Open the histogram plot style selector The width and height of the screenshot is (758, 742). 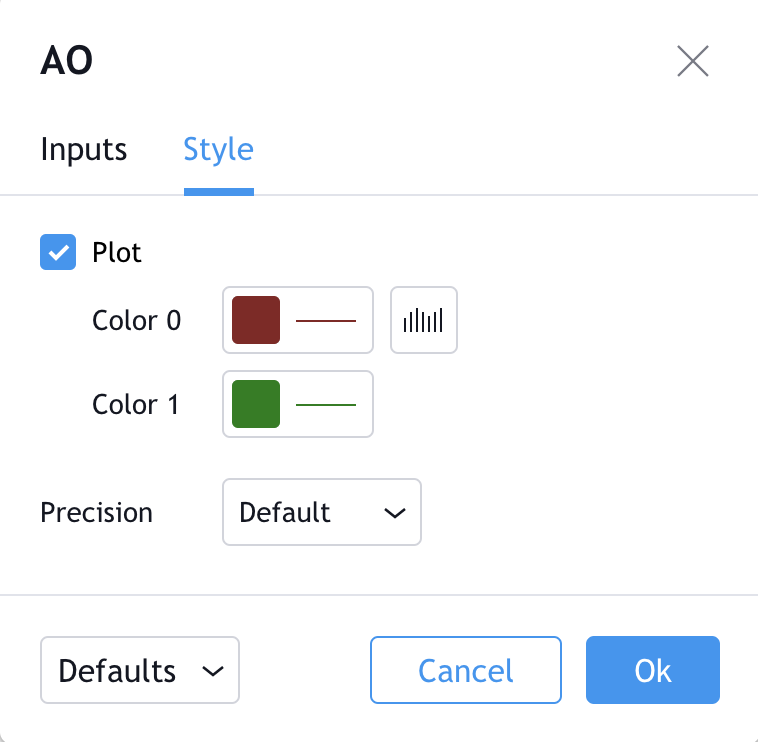[x=423, y=320]
